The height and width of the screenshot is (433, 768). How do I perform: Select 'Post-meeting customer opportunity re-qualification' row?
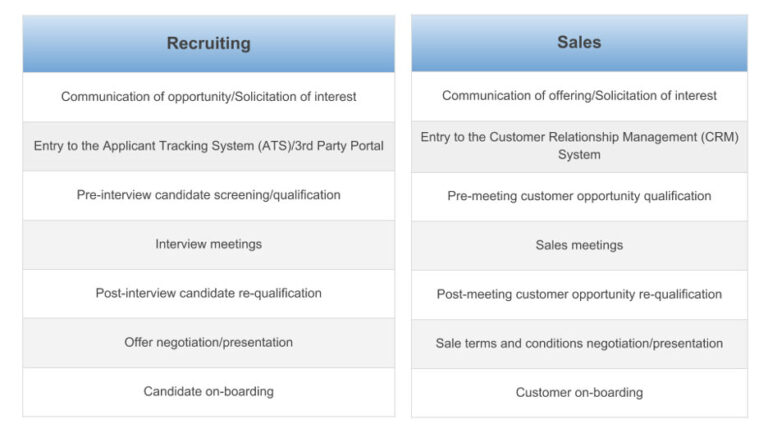click(x=579, y=294)
